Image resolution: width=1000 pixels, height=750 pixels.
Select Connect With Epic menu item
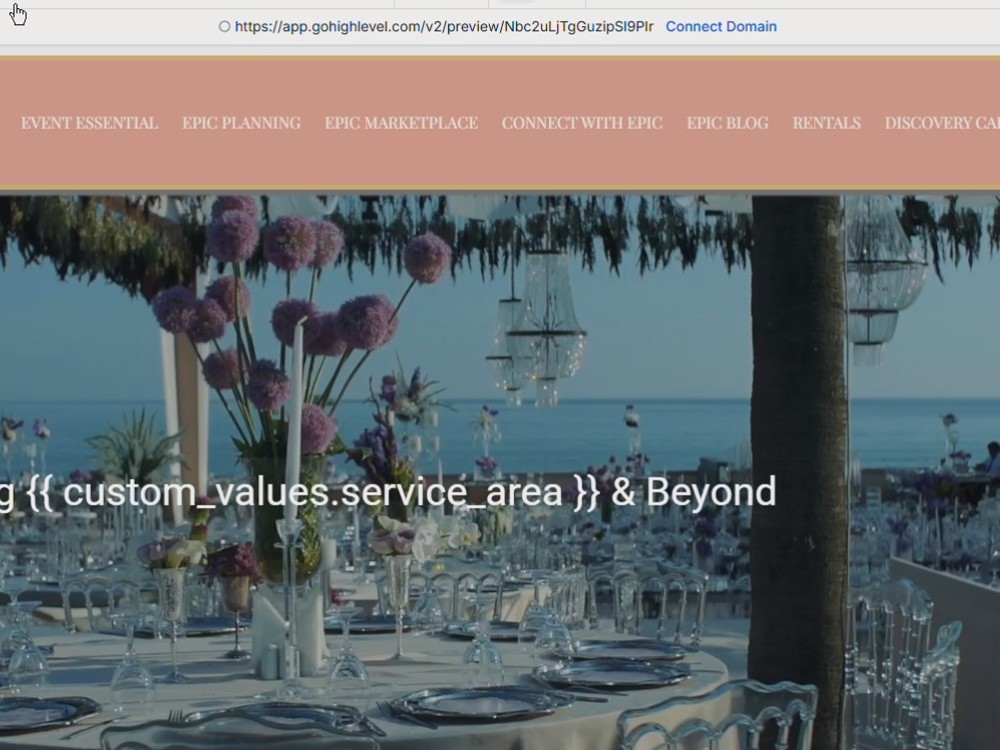pos(582,123)
